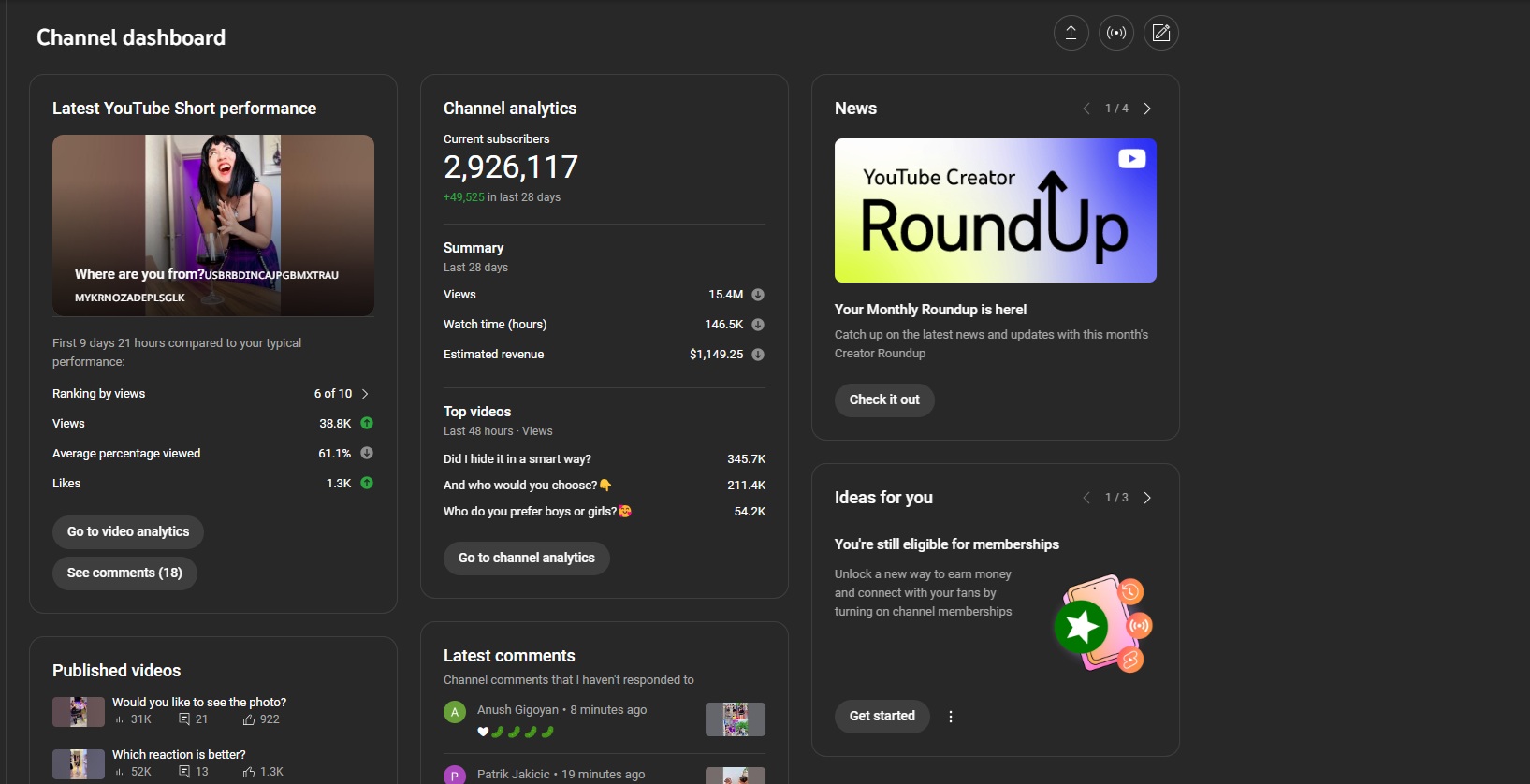The width and height of the screenshot is (1530, 784).
Task: Click video thumbnail beside Patrik Jakicic comment
Action: (x=736, y=776)
